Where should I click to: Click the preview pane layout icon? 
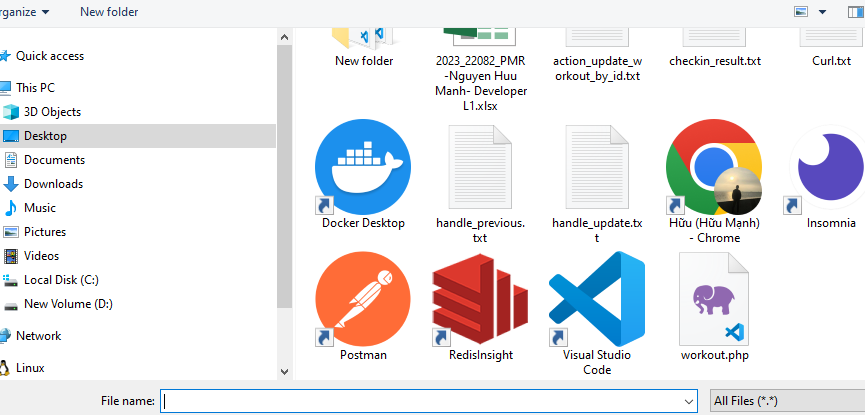coord(856,12)
